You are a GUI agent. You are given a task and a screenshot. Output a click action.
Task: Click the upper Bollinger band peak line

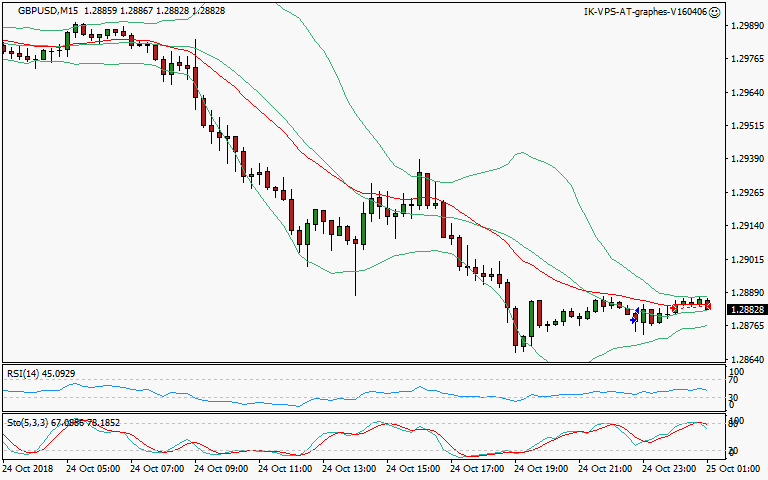pos(519,154)
